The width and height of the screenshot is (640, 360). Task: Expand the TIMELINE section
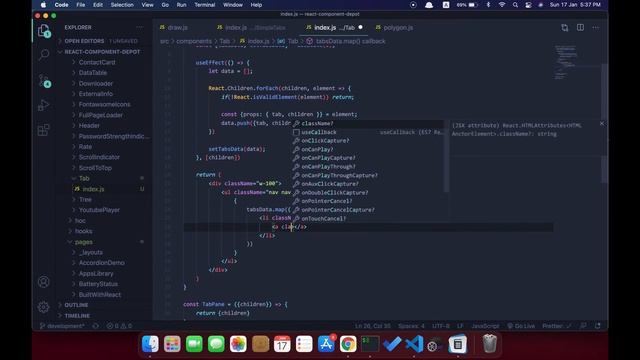(x=77, y=316)
